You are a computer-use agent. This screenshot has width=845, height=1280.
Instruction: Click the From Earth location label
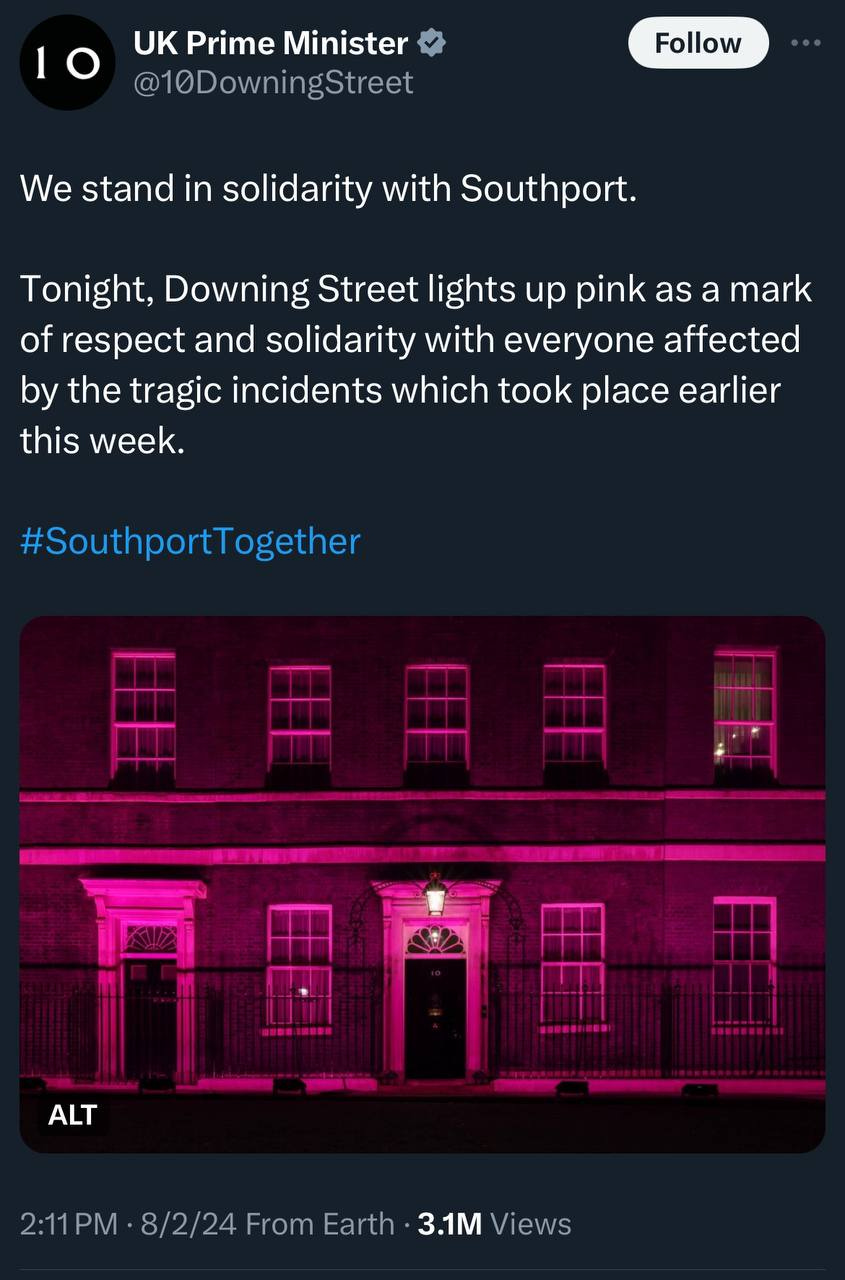coord(320,1224)
